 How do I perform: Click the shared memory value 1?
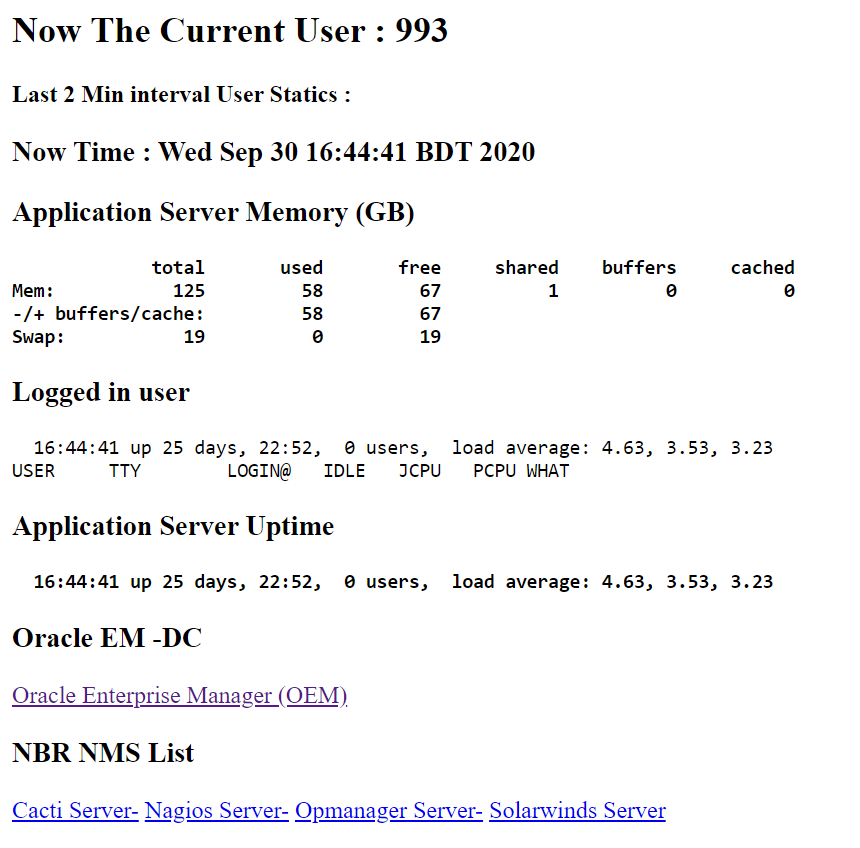553,291
